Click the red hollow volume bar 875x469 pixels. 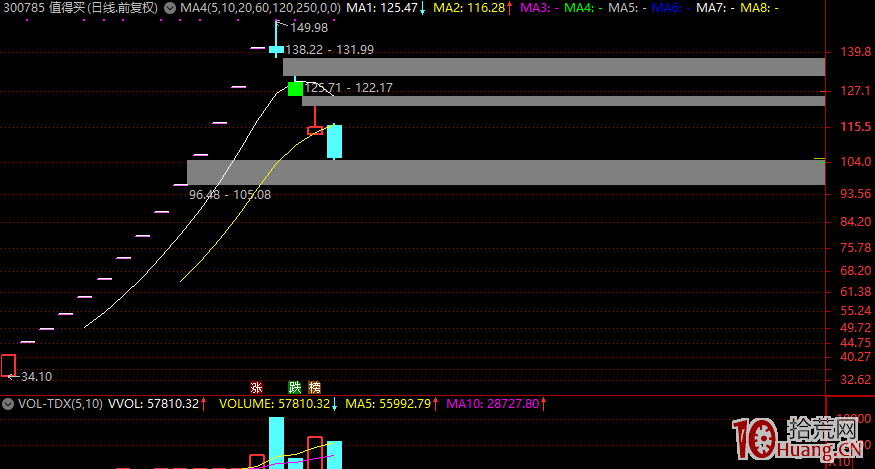(x=315, y=452)
